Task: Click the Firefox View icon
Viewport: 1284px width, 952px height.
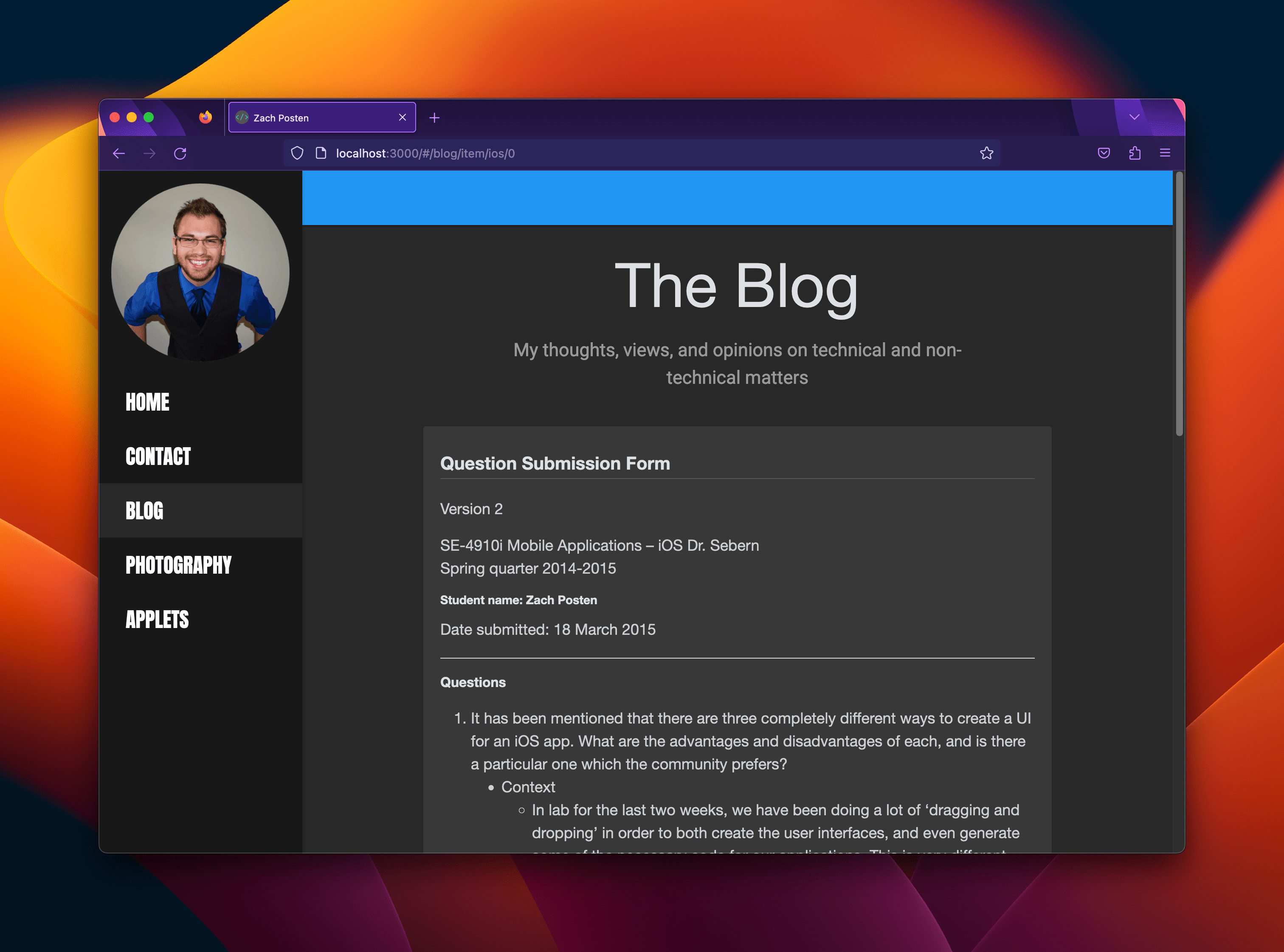Action: point(205,118)
